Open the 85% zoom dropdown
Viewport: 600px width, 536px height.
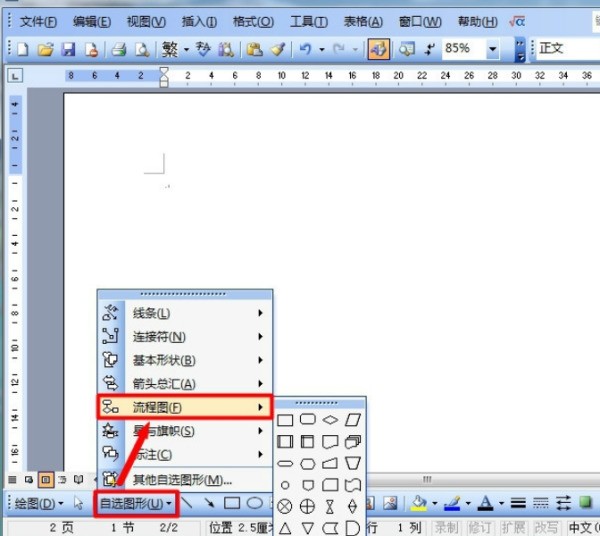[493, 48]
